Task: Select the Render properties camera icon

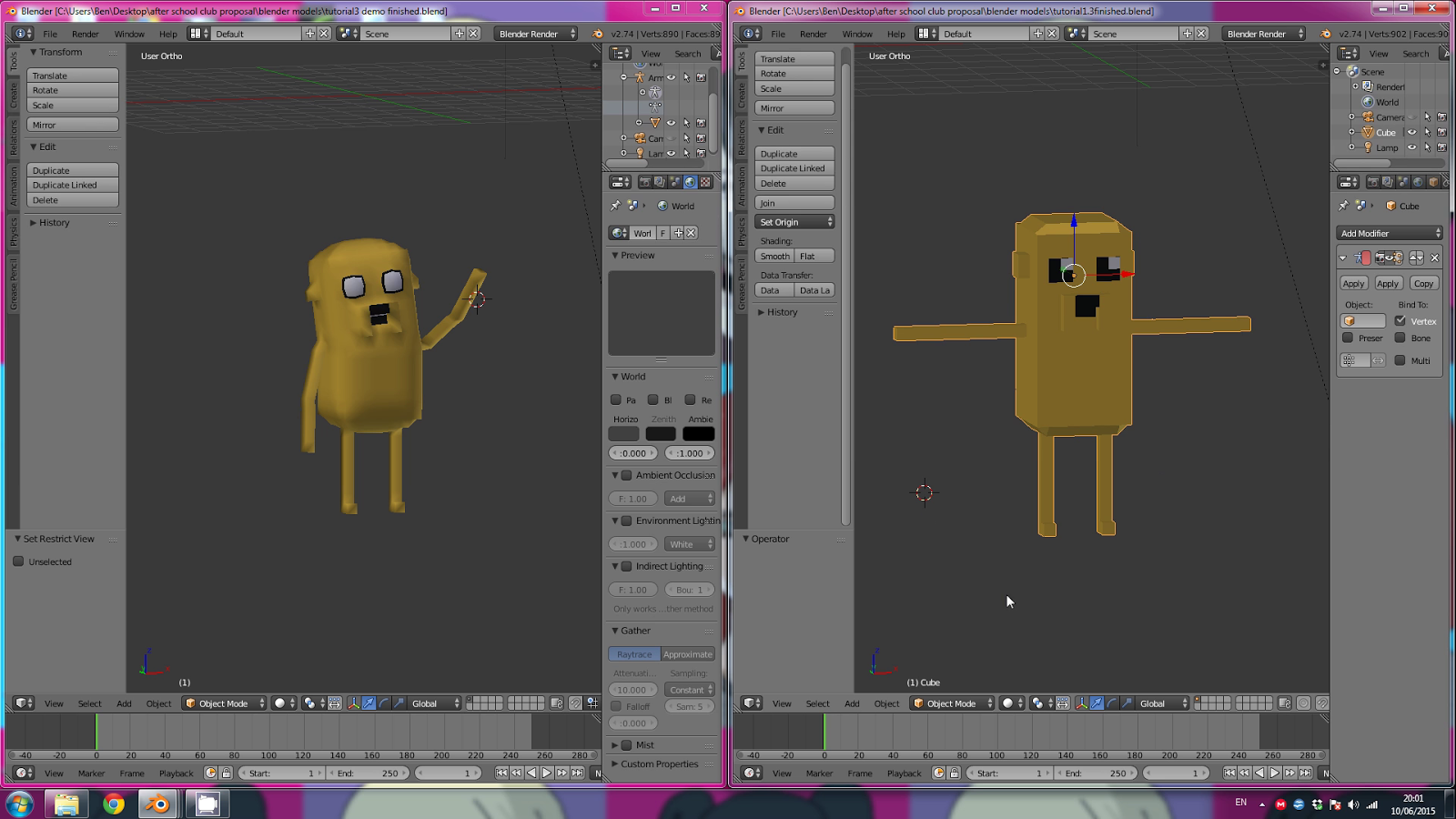Action: click(645, 182)
